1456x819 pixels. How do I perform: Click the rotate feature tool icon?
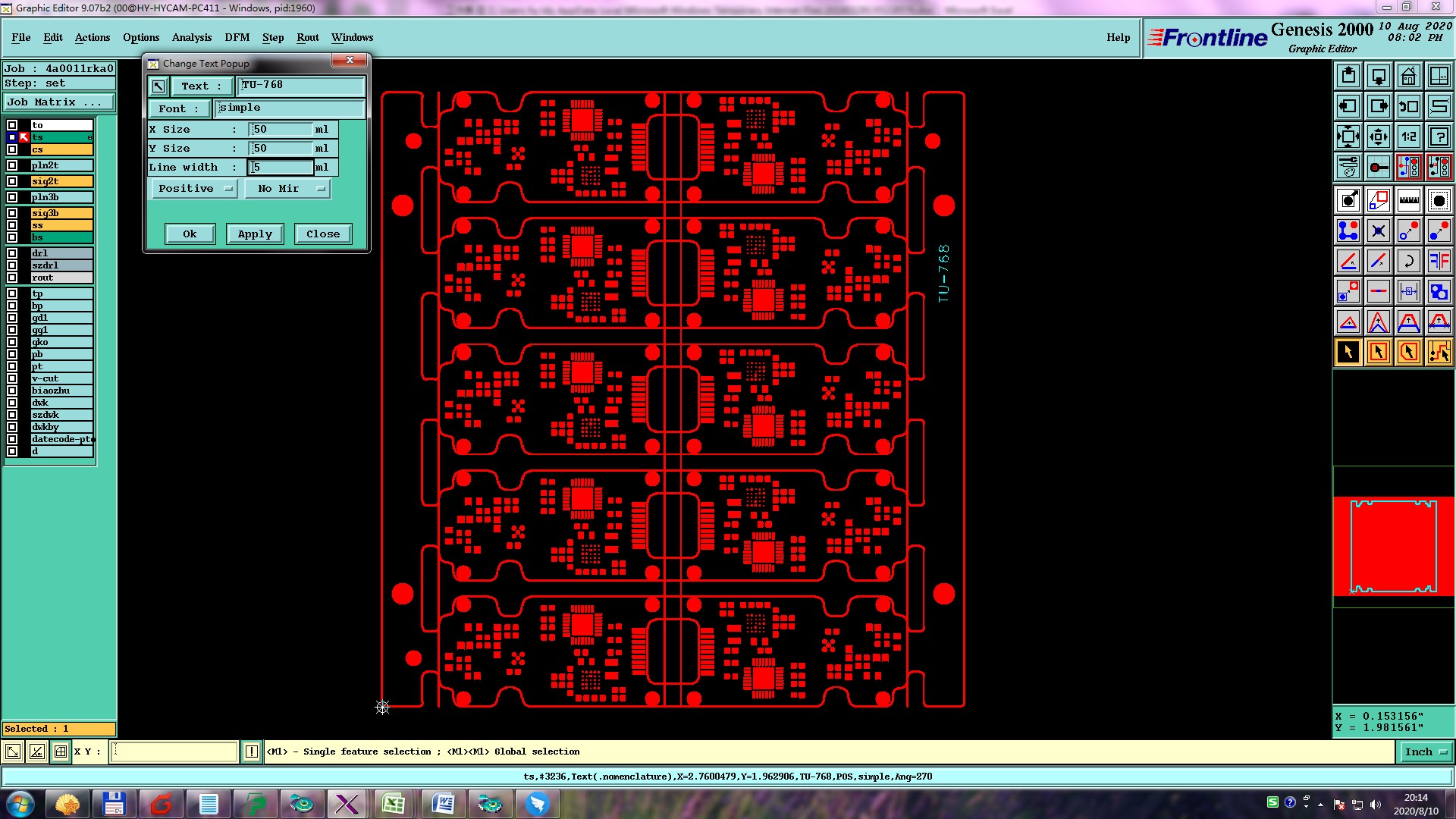coord(1408,261)
